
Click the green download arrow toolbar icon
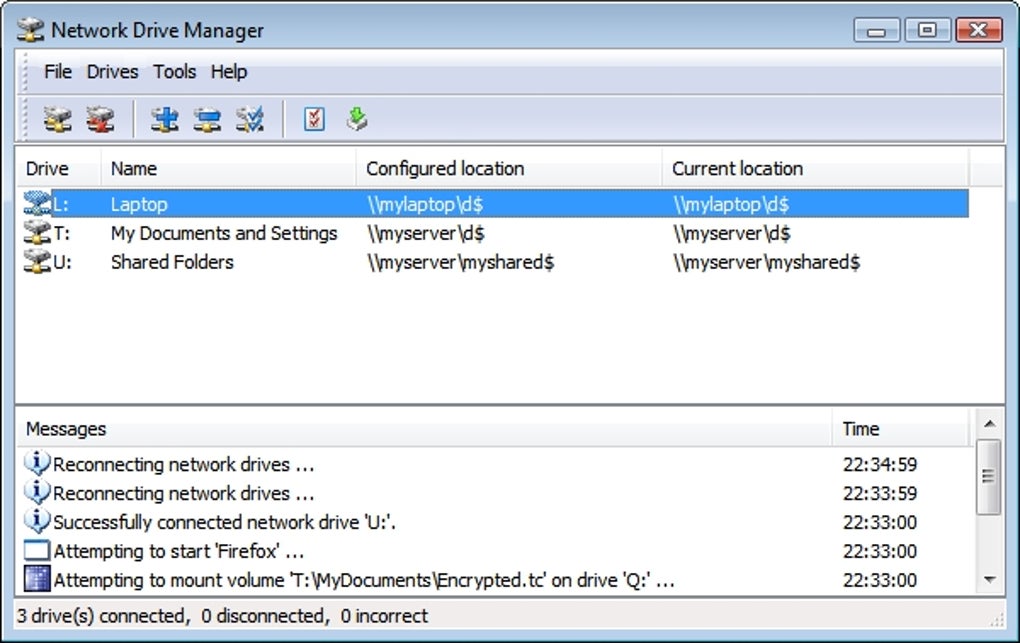click(357, 120)
